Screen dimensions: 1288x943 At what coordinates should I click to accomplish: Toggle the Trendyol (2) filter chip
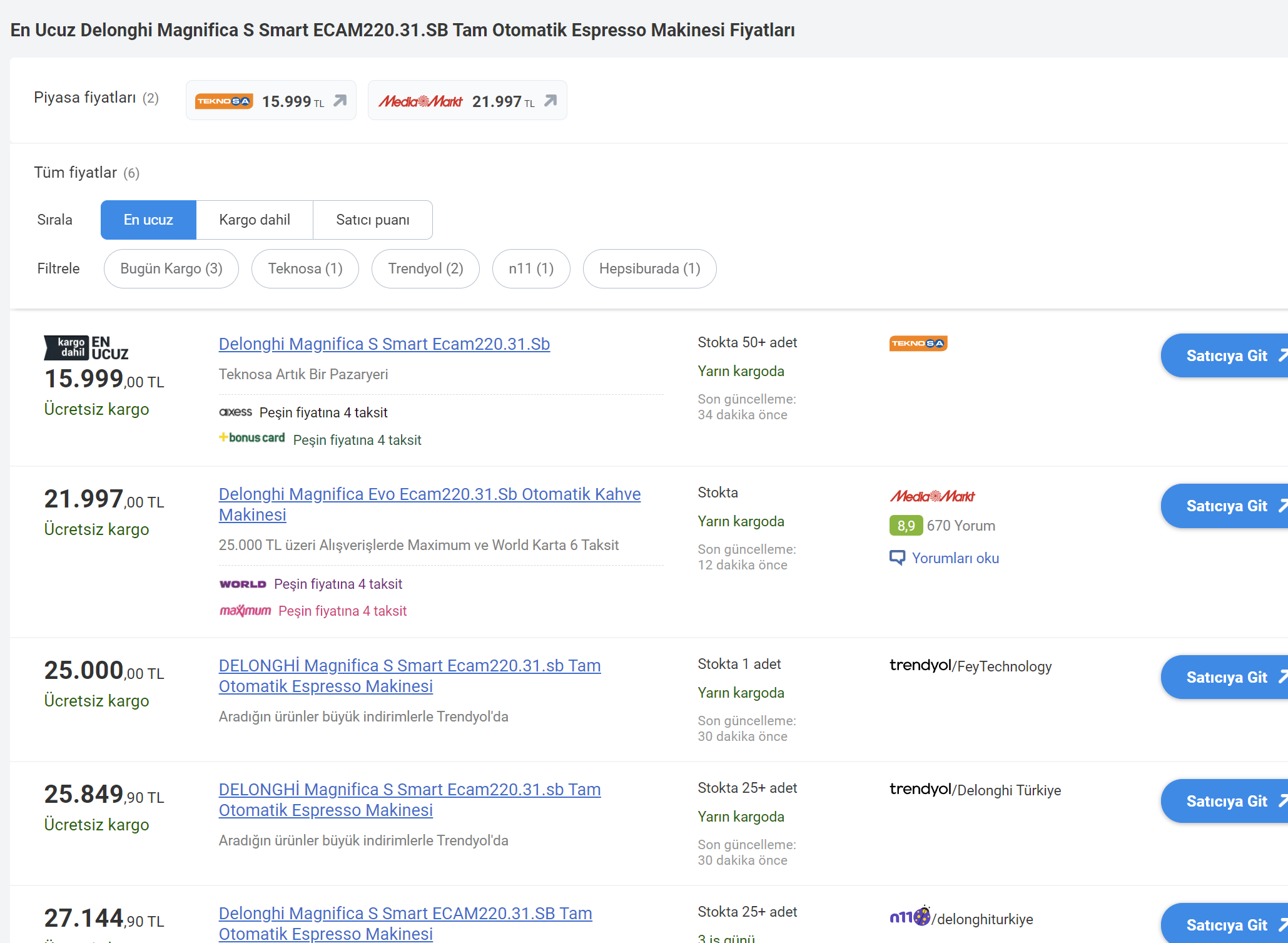(x=425, y=269)
